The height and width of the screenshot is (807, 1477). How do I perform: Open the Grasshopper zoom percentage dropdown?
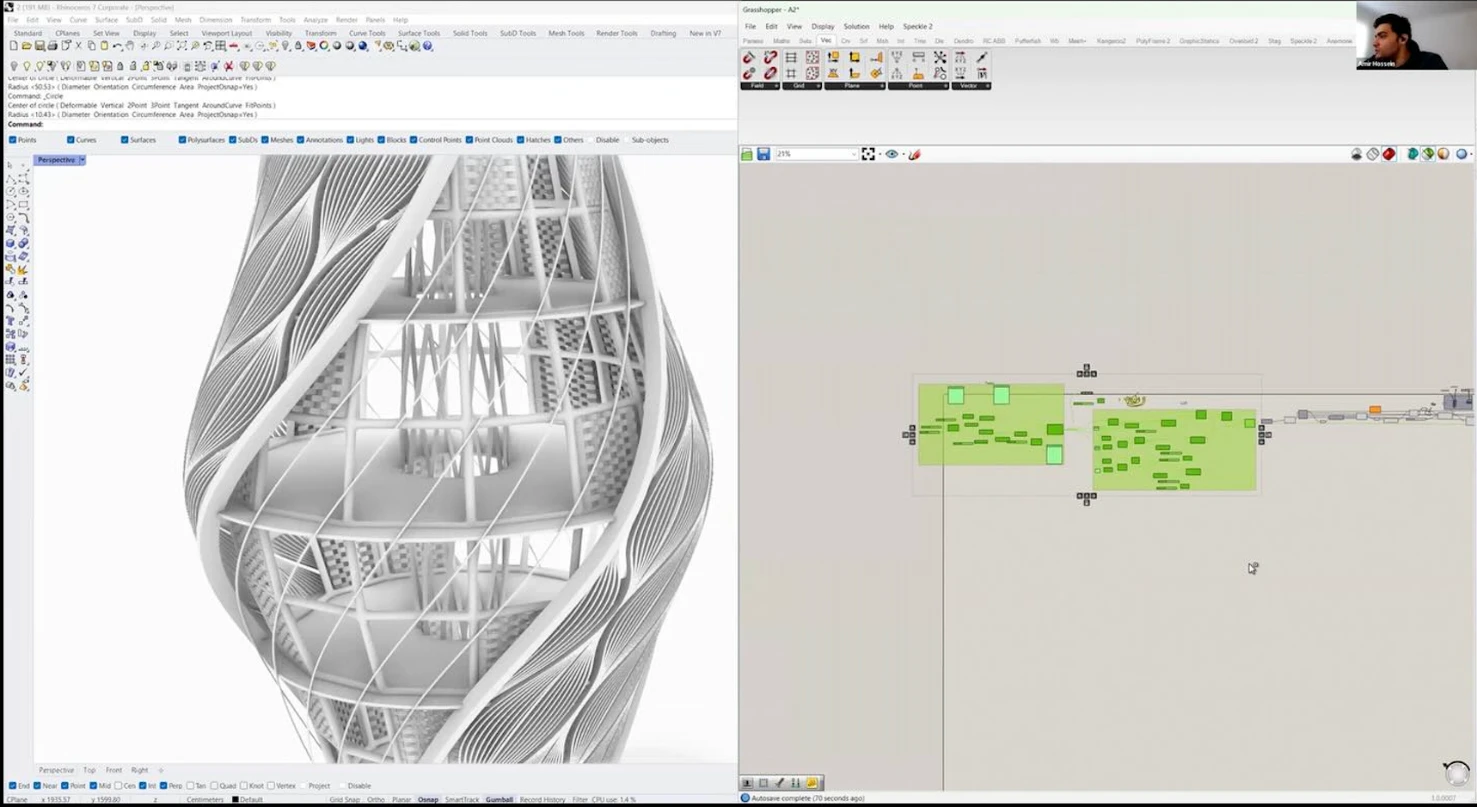(853, 154)
